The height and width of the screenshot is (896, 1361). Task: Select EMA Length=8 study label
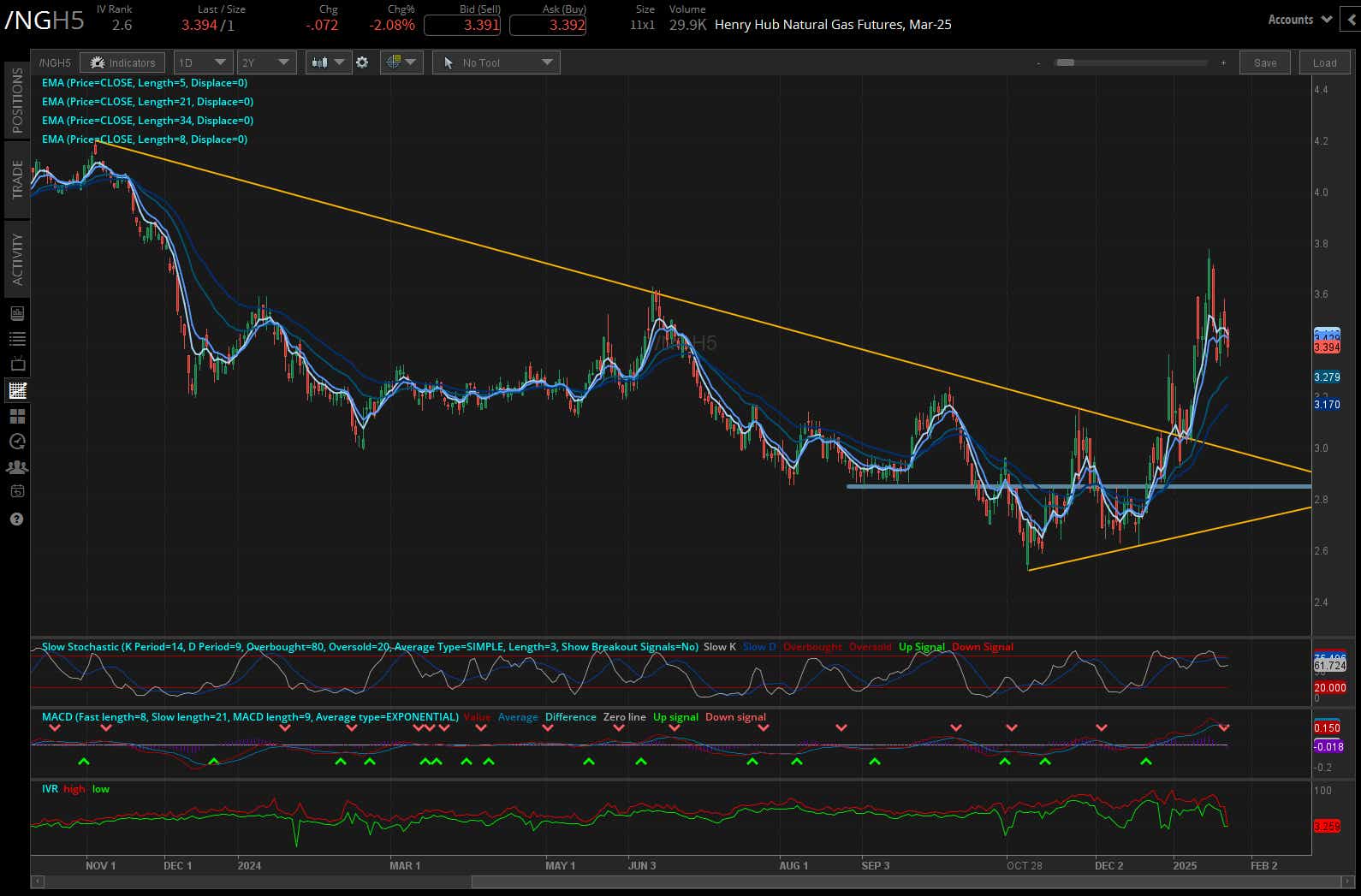145,139
